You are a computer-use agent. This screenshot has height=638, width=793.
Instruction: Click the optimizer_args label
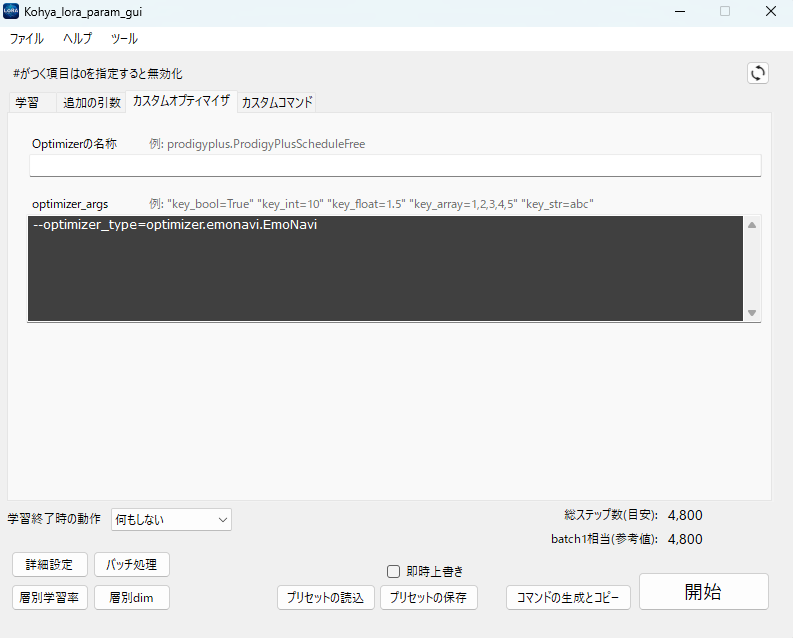click(70, 204)
